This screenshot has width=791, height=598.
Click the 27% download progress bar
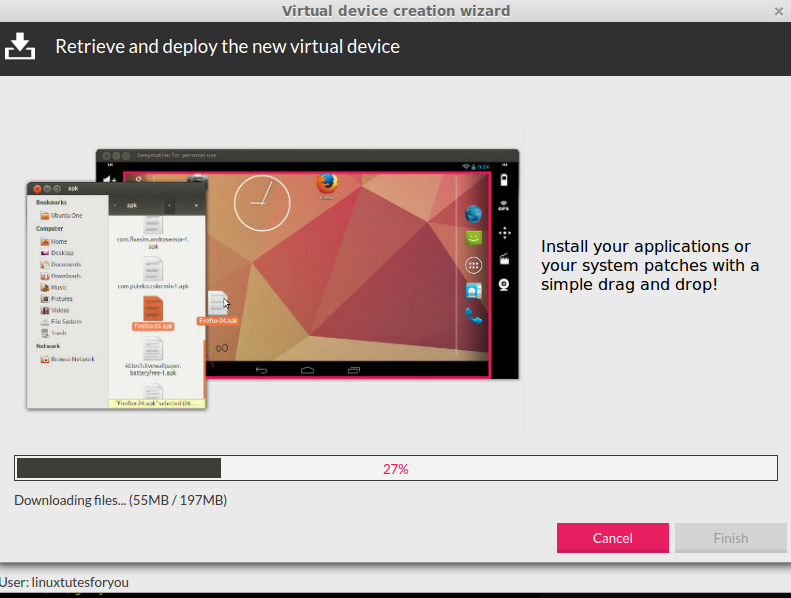[x=396, y=468]
